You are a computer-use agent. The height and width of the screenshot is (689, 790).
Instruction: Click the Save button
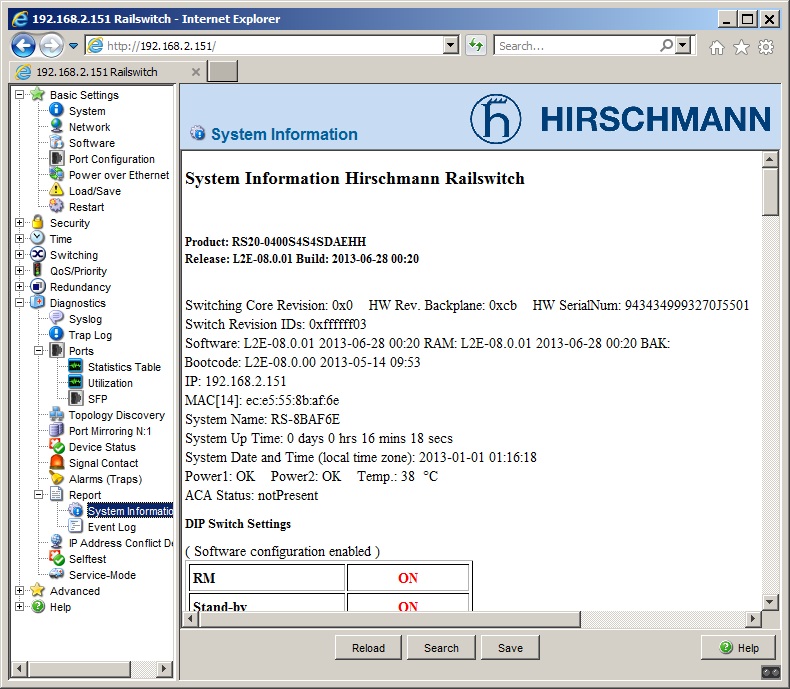(510, 648)
